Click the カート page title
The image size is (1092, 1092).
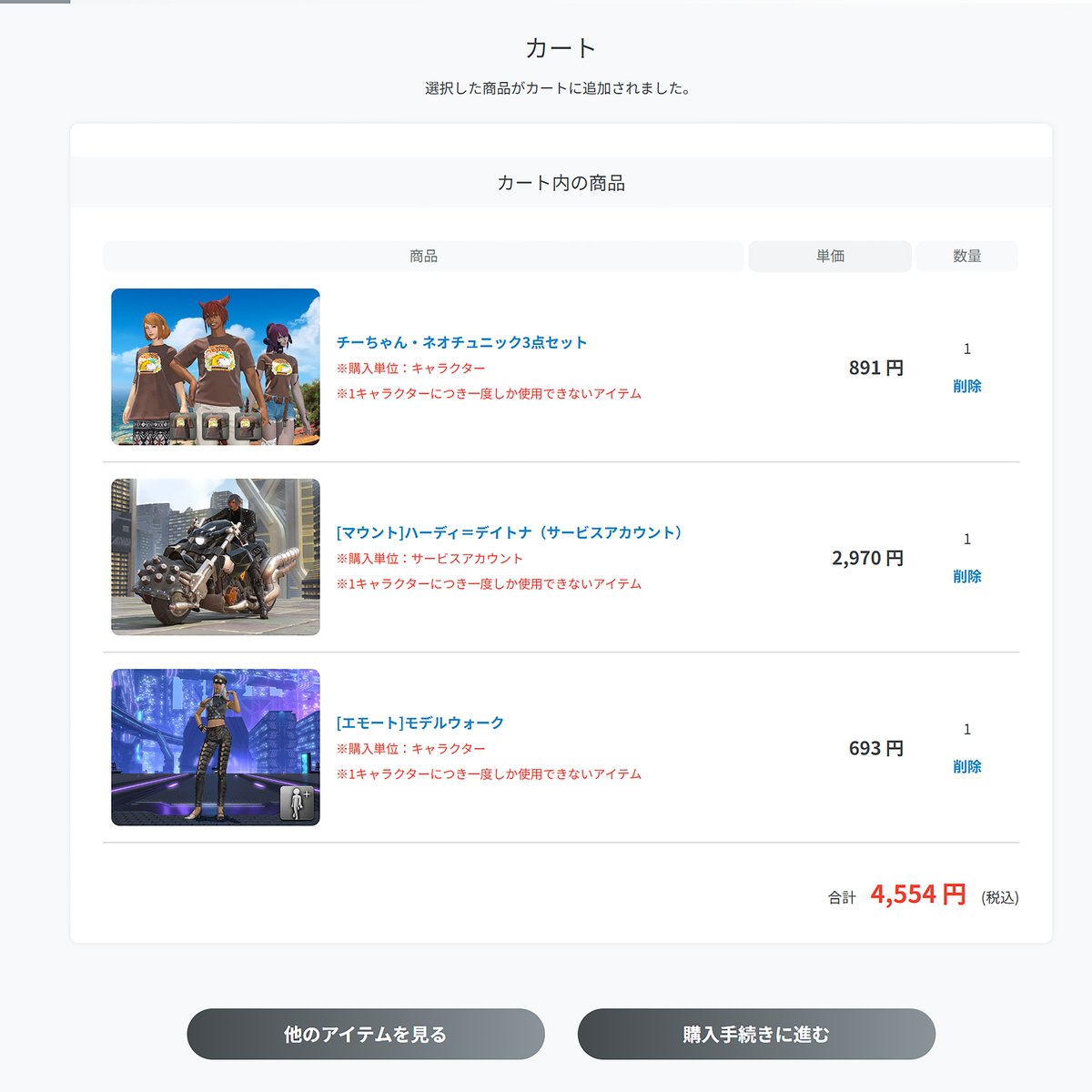[561, 48]
